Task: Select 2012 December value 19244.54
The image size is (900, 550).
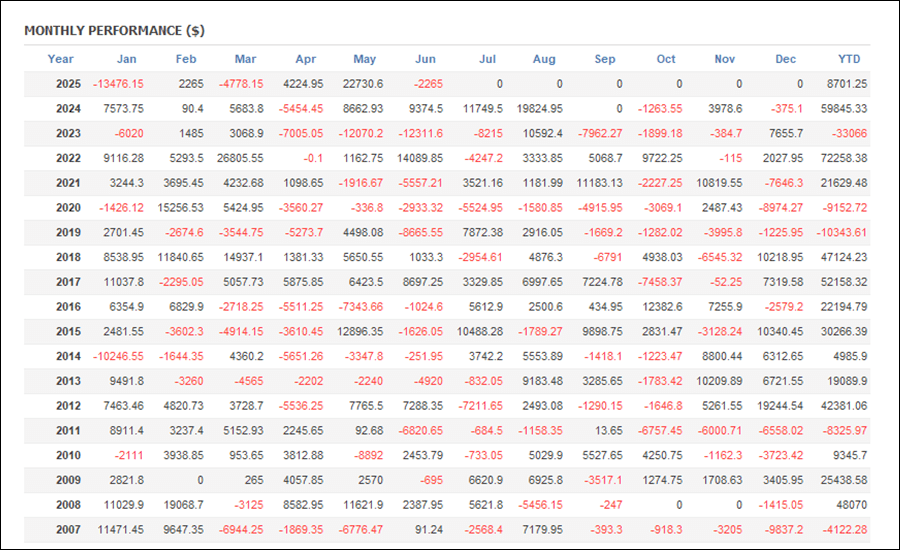Action: (780, 405)
